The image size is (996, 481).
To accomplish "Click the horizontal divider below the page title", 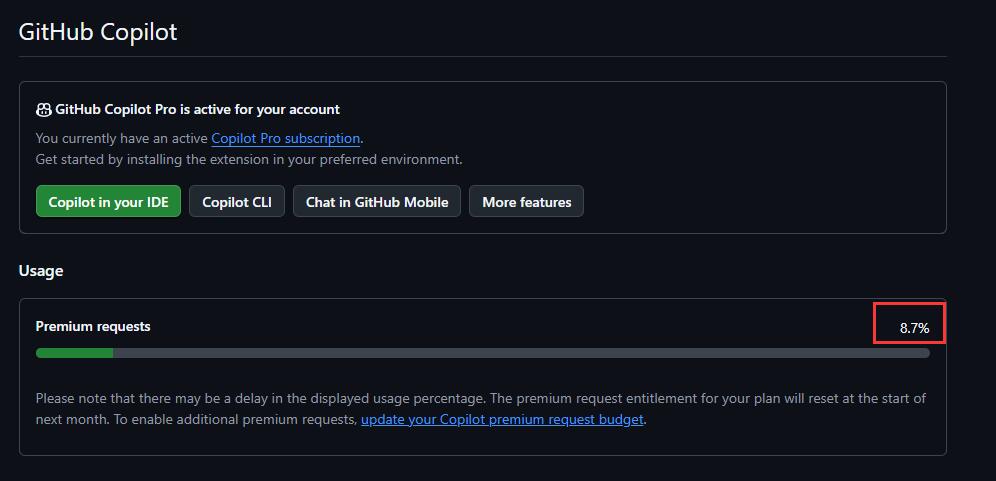I will [483, 57].
